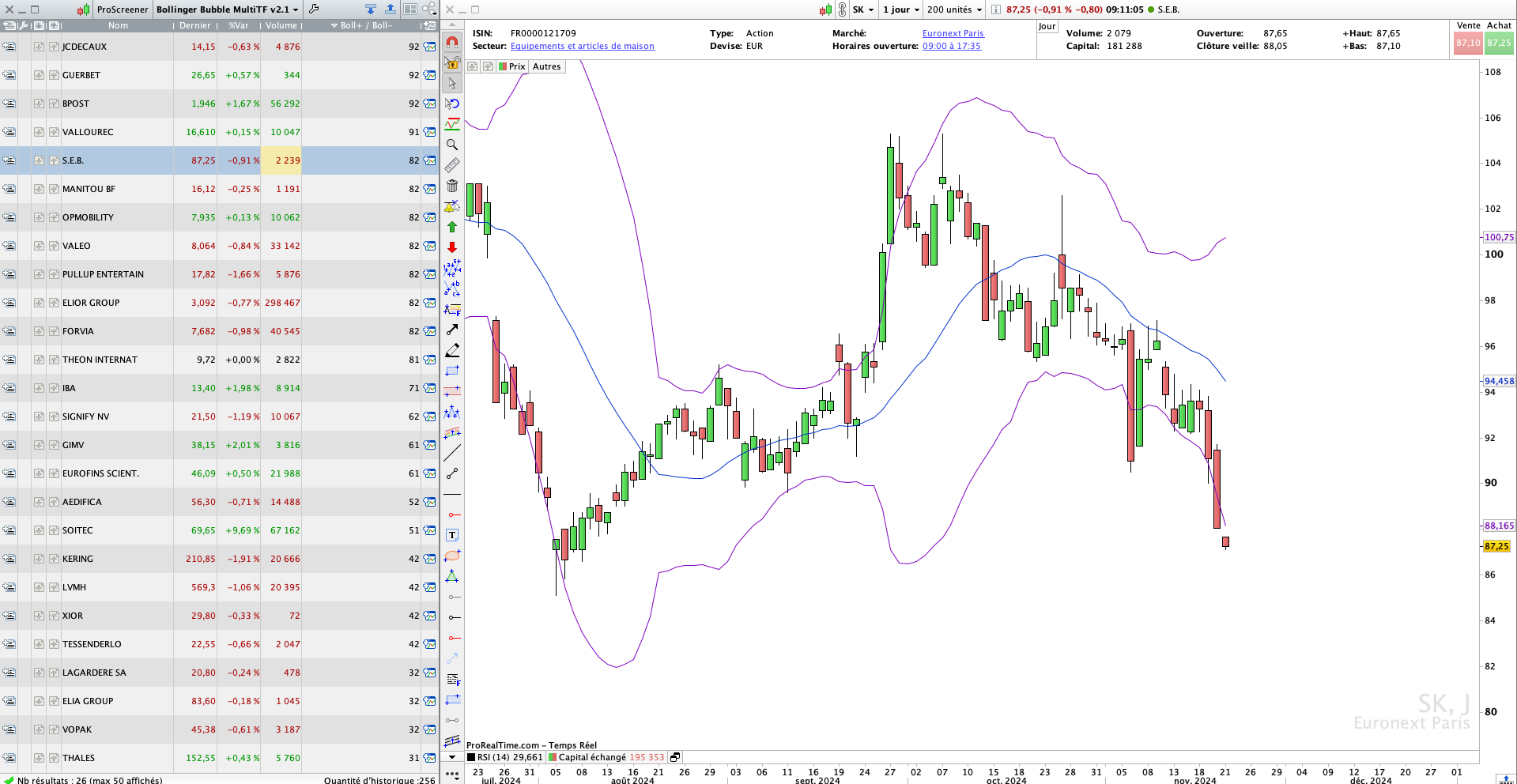Select the bell alert tool
This screenshot has height=784, width=1517.
[x=452, y=206]
